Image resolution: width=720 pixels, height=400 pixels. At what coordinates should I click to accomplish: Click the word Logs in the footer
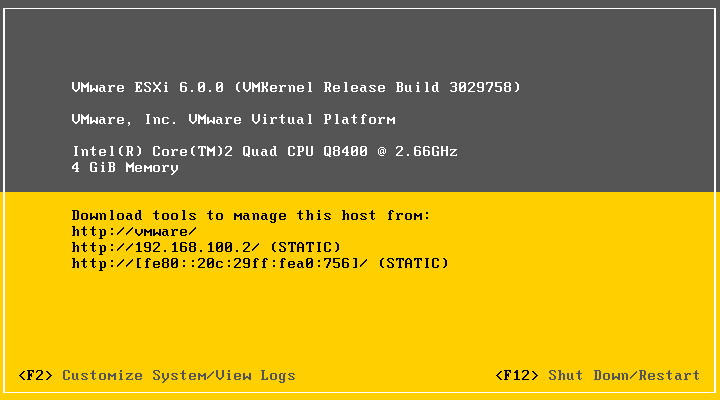pyautogui.click(x=278, y=375)
